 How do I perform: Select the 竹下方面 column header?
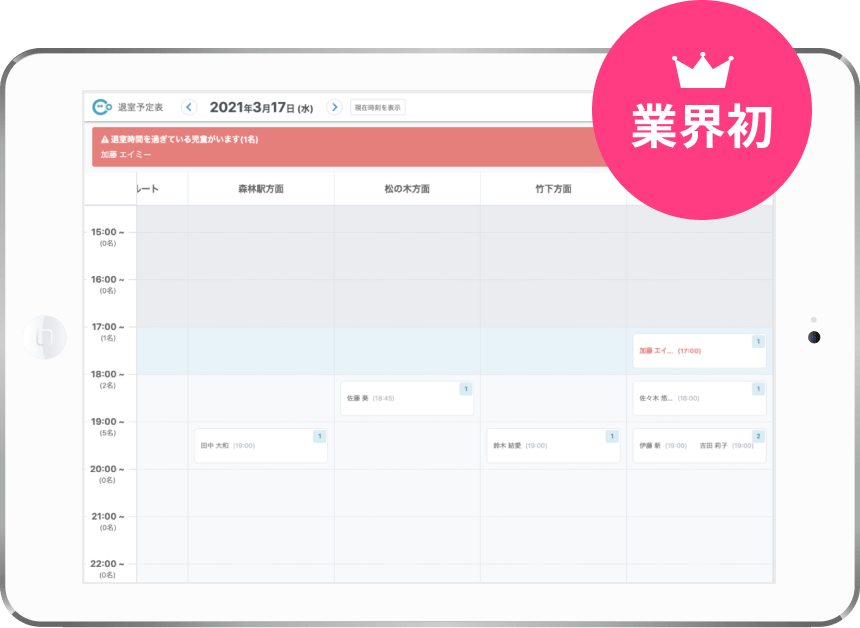[553, 189]
